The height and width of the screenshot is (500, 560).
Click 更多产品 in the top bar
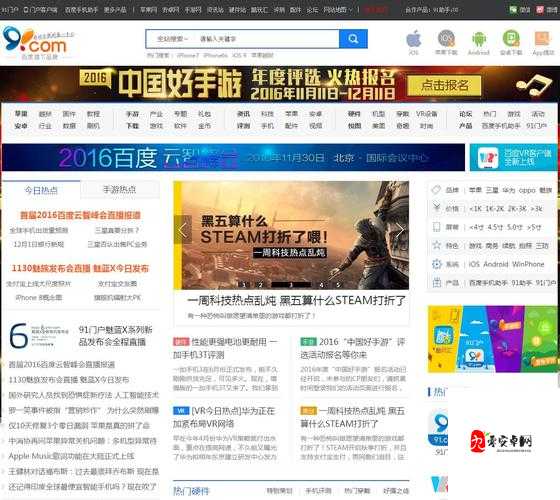click(115, 10)
